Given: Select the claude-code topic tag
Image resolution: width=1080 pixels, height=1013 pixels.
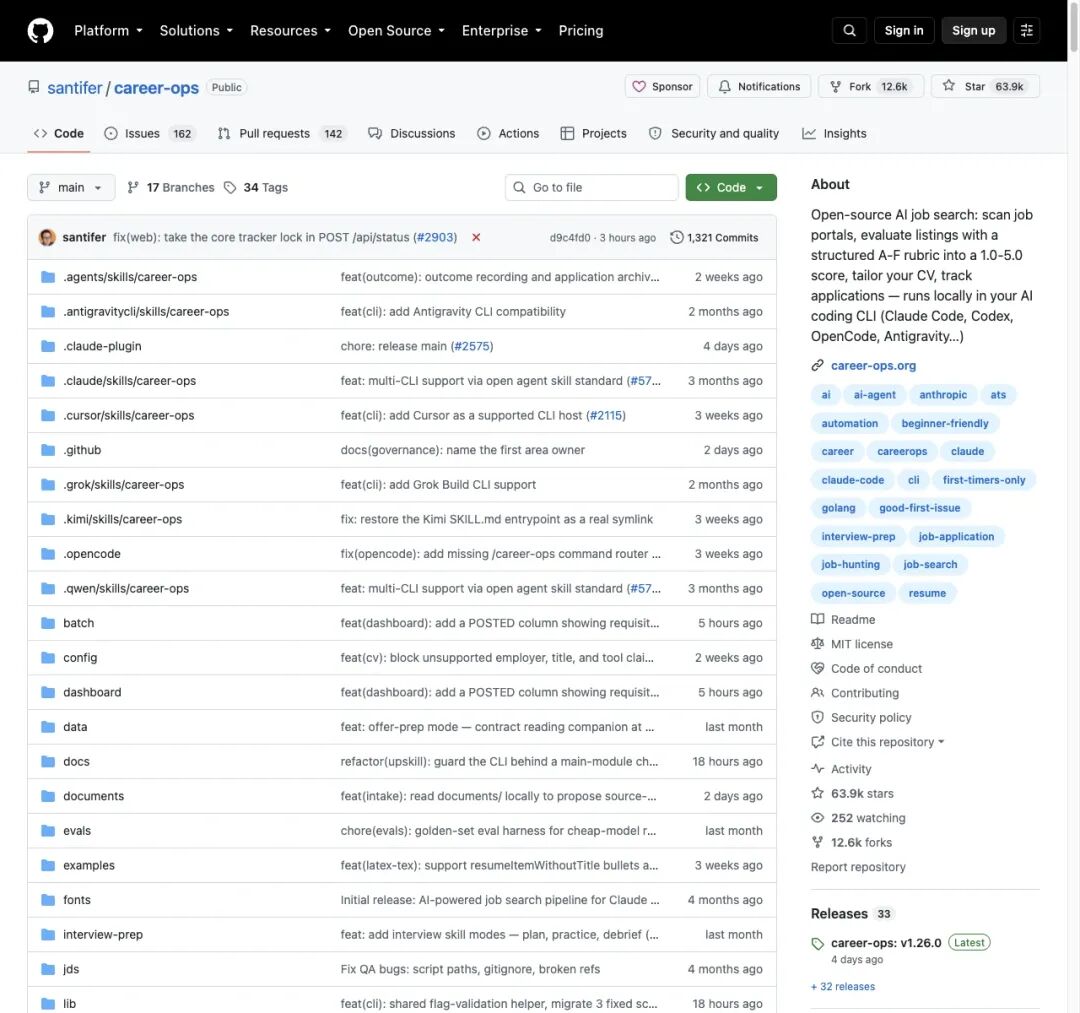Looking at the screenshot, I should click(x=853, y=480).
